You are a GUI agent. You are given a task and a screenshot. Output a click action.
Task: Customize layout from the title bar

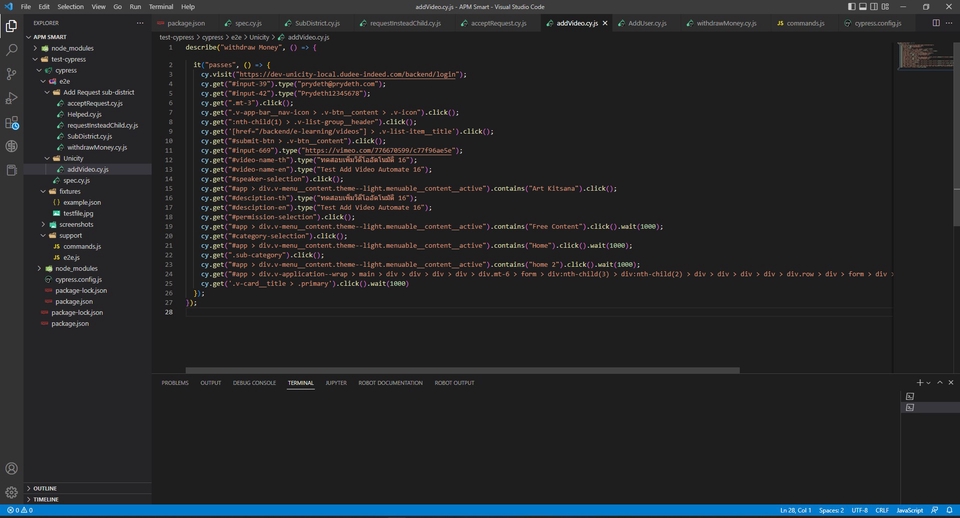pyautogui.click(x=885, y=7)
